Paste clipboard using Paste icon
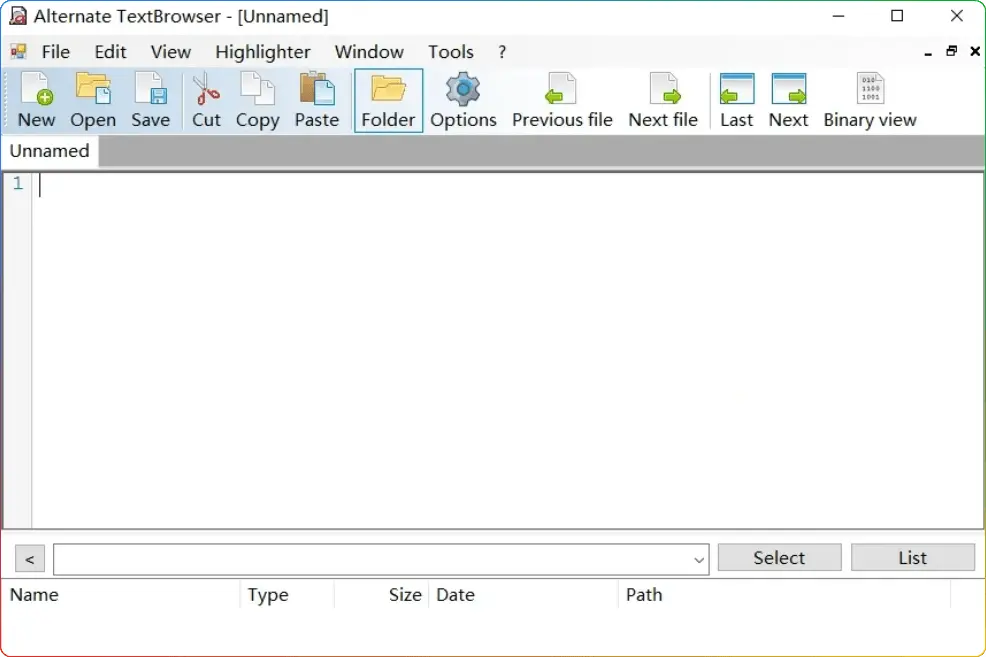This screenshot has width=986, height=657. 317,101
